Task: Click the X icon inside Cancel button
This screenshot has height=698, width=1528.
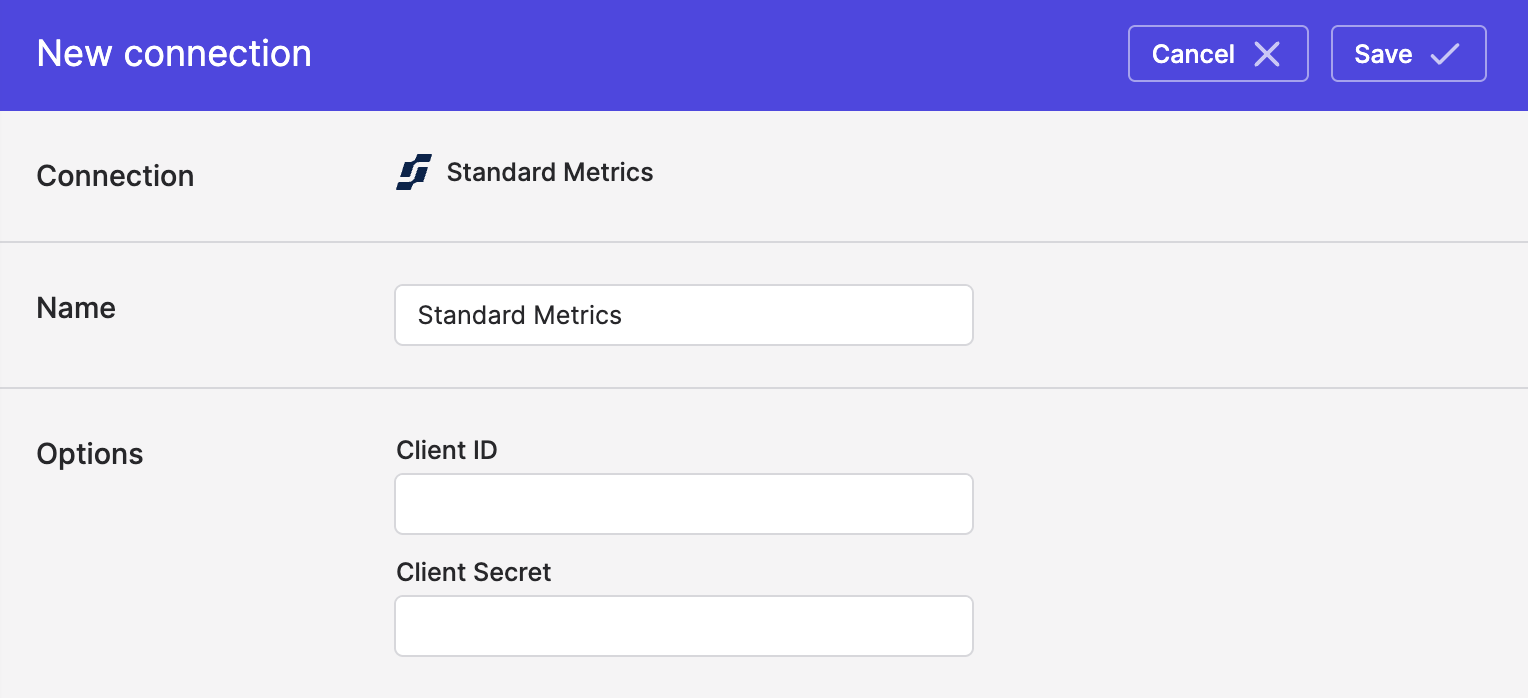Action: tap(1267, 54)
